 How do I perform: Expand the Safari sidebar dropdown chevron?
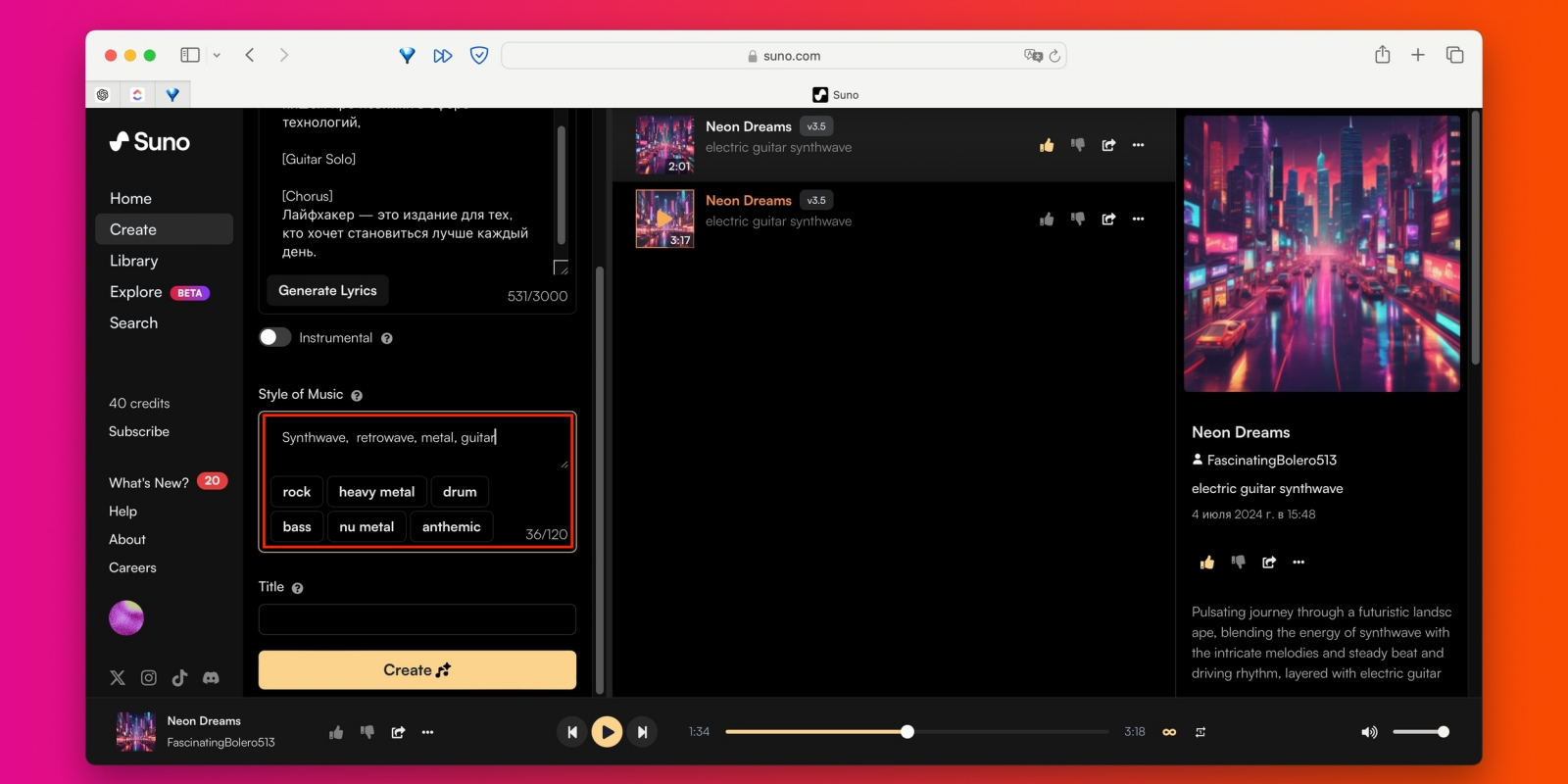[217, 56]
